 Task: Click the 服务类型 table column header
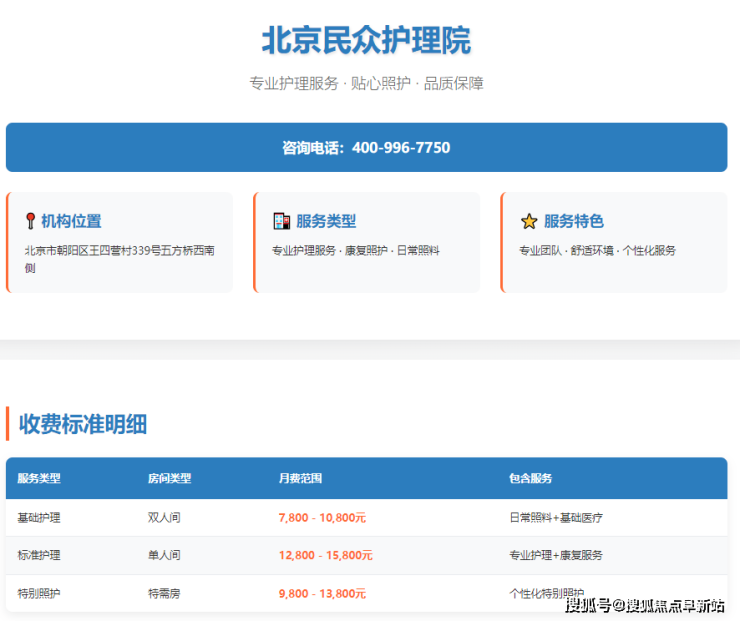[x=39, y=478]
